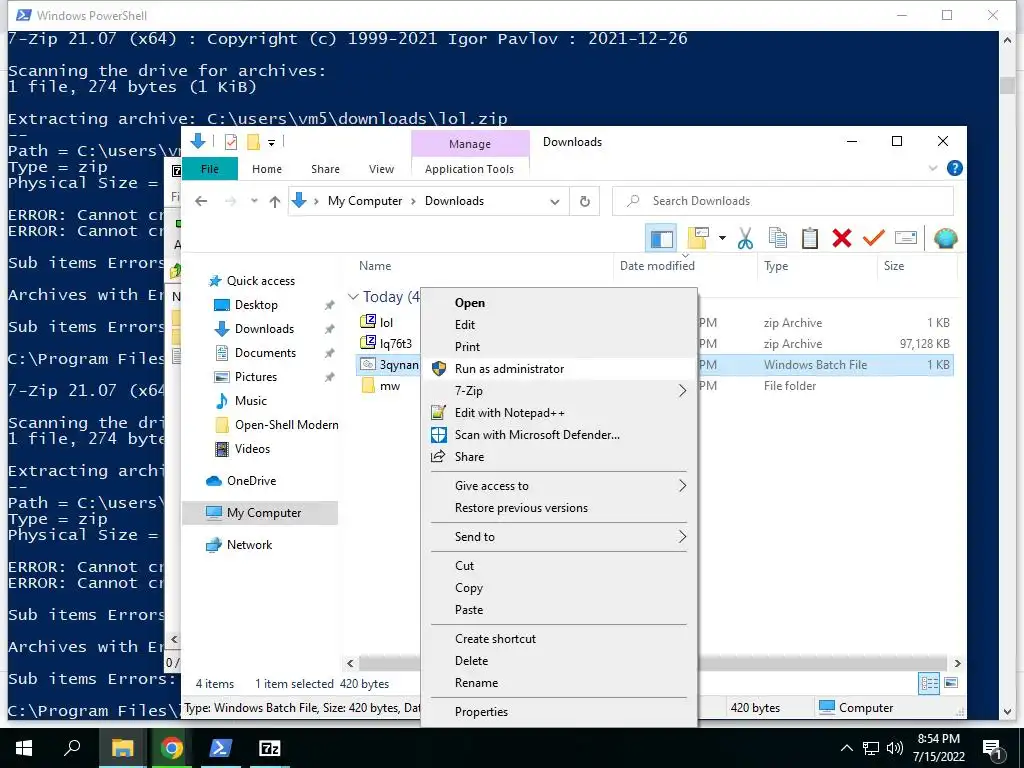Click the Refresh button in address bar
This screenshot has width=1024, height=768.
coord(585,201)
